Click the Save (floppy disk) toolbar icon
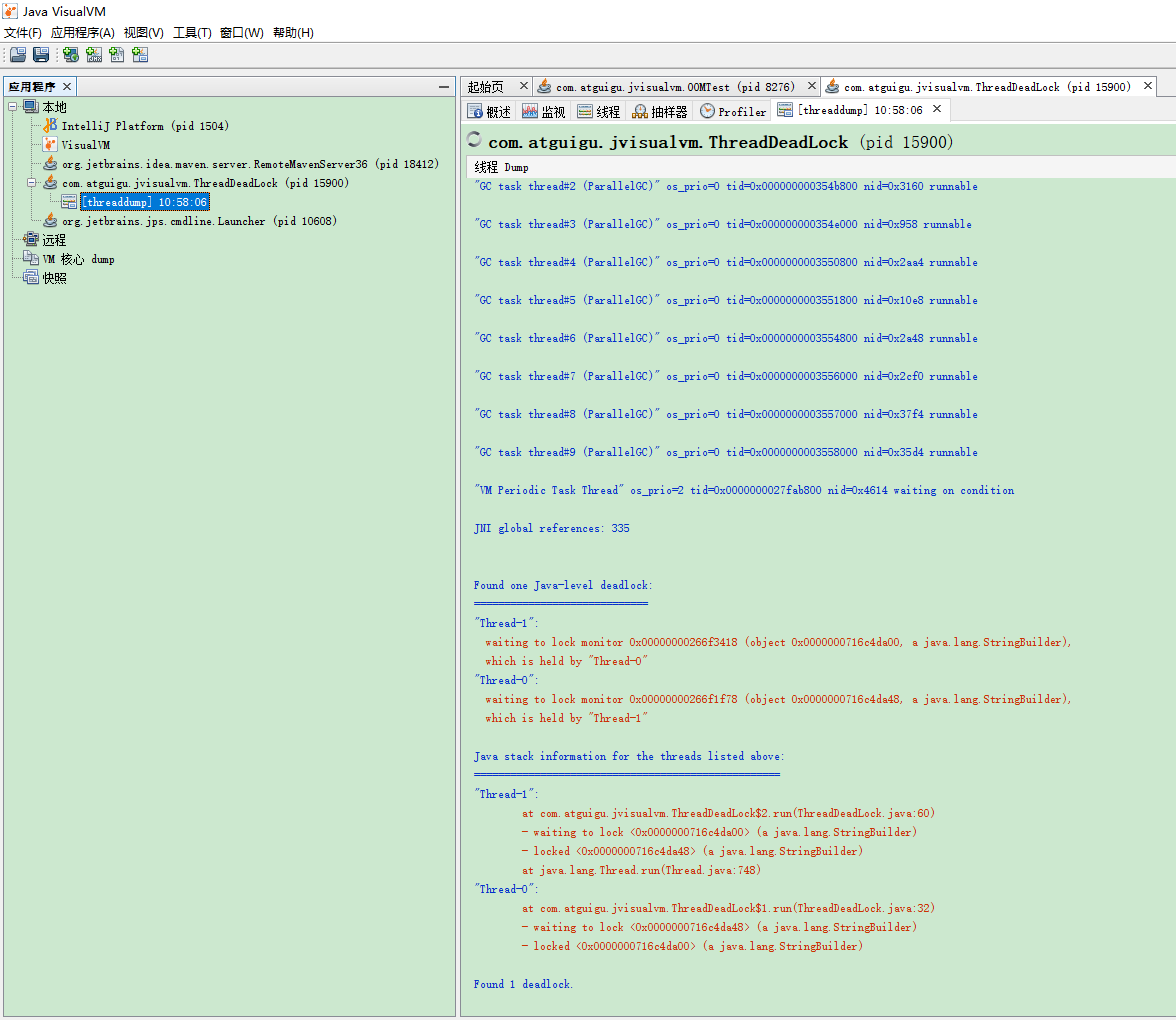This screenshot has width=1176, height=1020. (x=41, y=55)
